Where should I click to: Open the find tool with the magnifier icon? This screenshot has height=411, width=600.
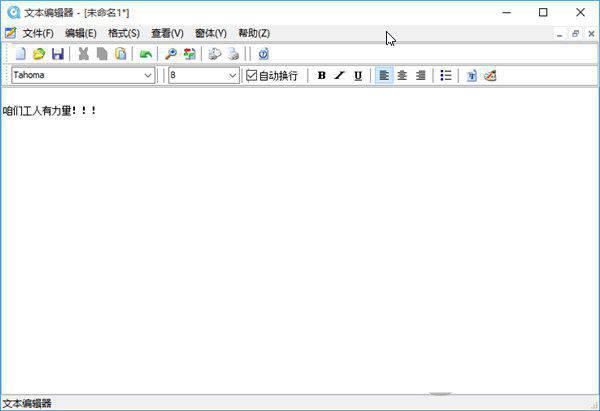pos(171,54)
